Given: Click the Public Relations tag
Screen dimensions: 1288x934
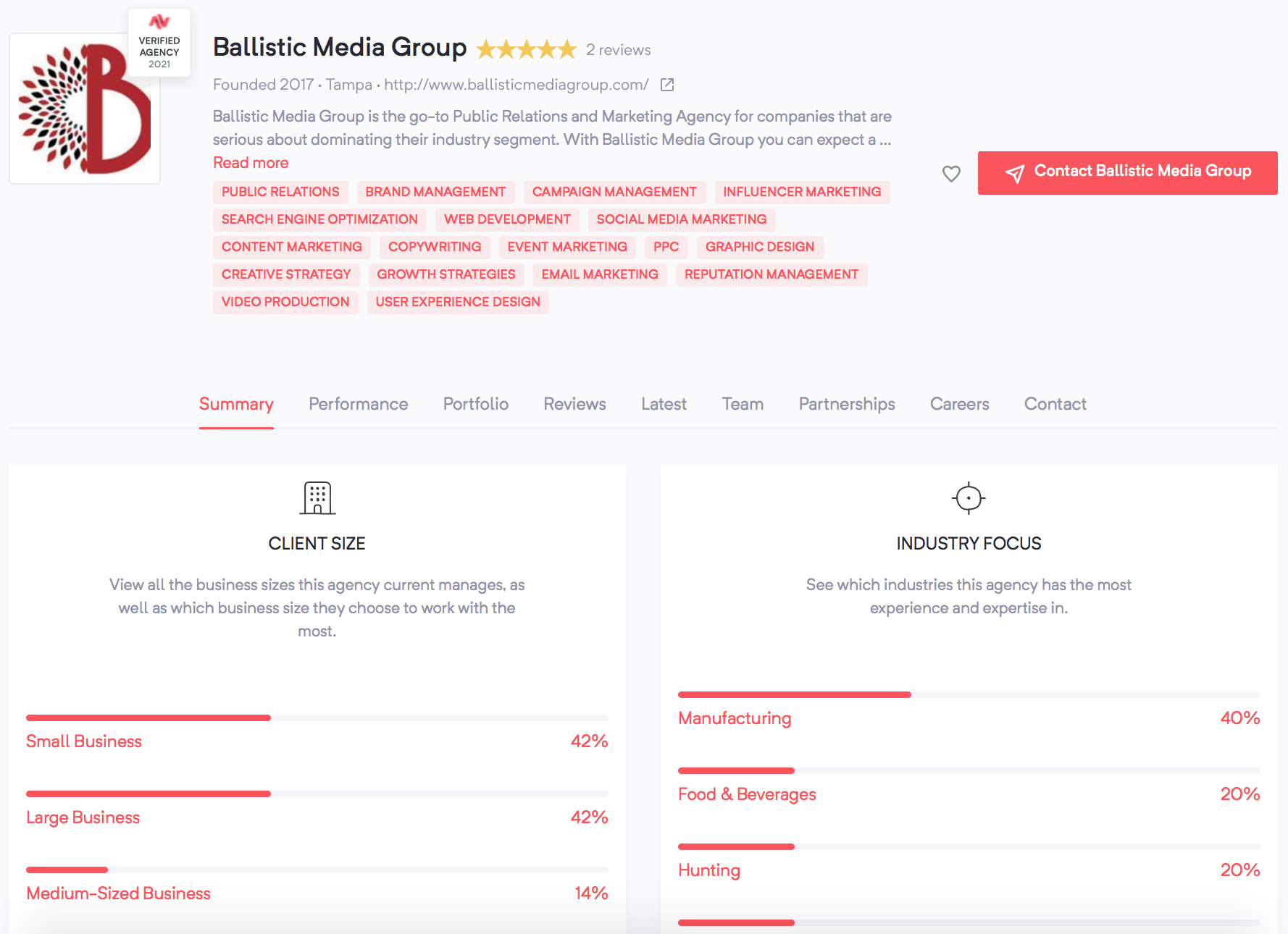Looking at the screenshot, I should tap(280, 192).
